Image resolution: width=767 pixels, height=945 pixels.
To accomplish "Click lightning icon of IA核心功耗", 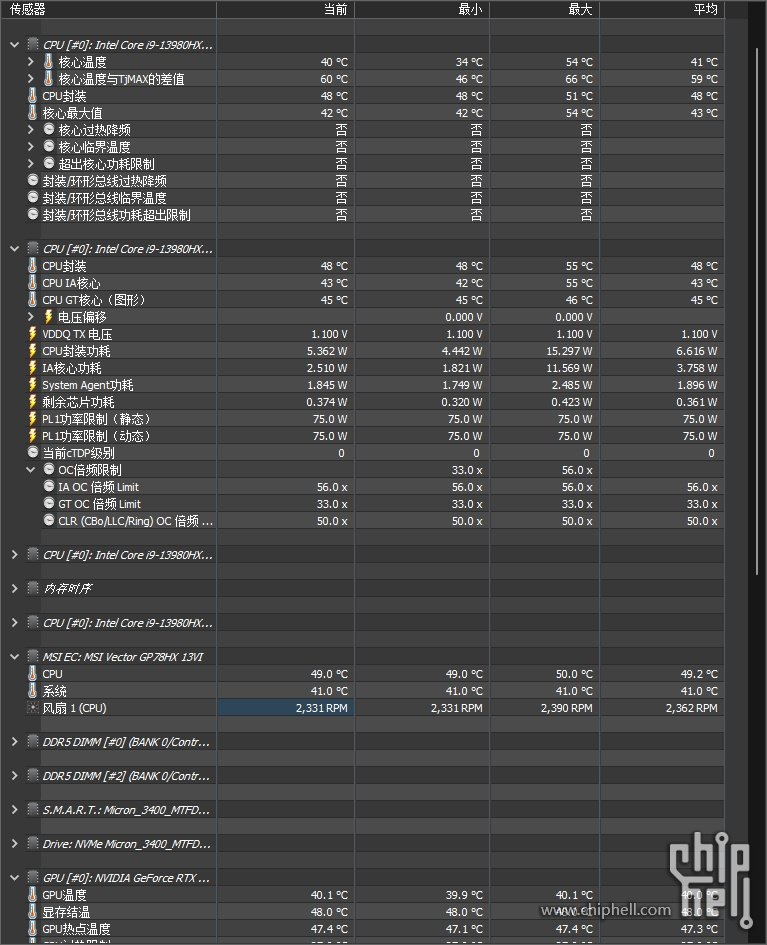I will point(33,367).
